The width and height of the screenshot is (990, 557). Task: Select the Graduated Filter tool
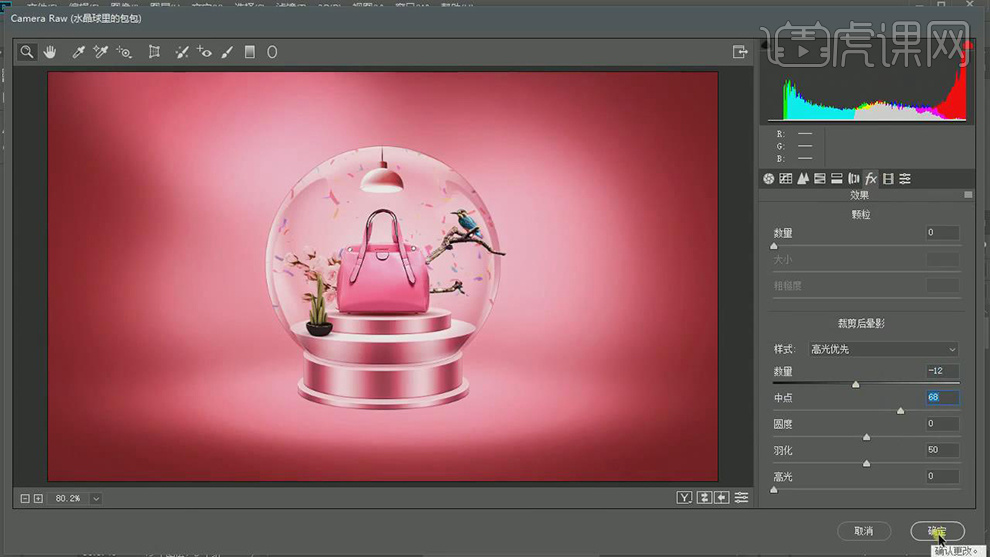click(250, 52)
